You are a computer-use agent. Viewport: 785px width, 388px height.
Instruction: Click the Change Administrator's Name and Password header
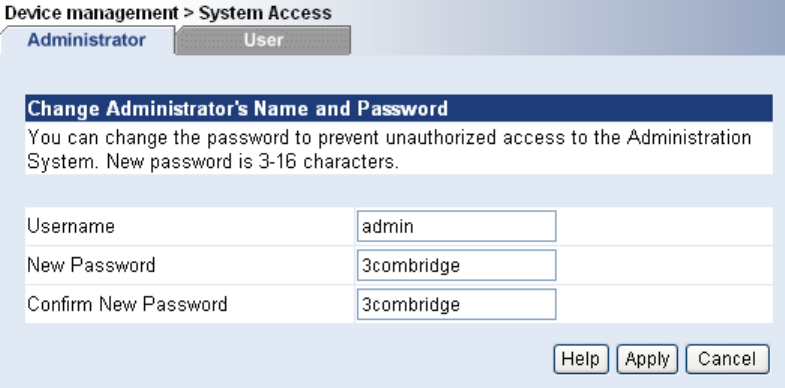click(x=399, y=108)
